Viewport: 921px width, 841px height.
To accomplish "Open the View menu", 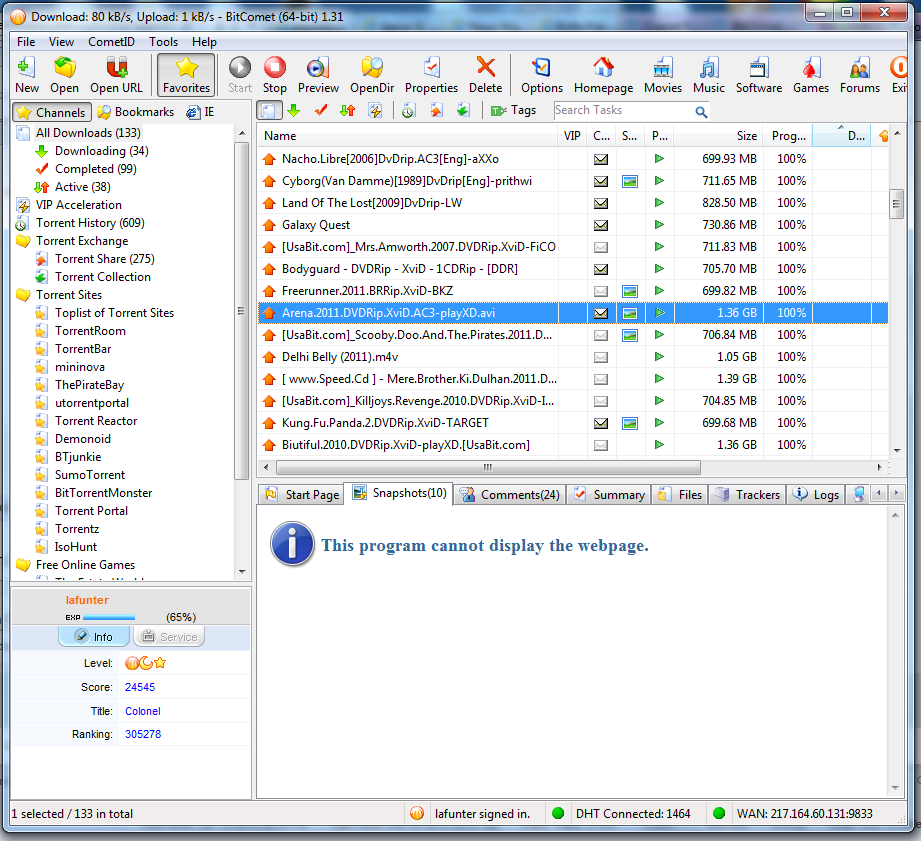I will pos(61,42).
